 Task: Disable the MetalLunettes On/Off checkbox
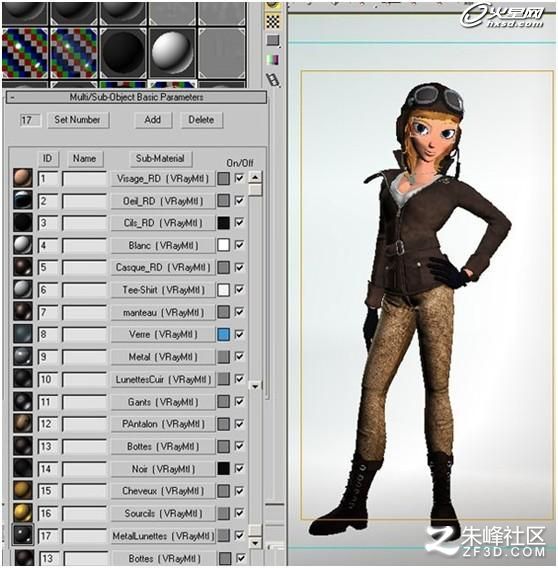point(239,535)
